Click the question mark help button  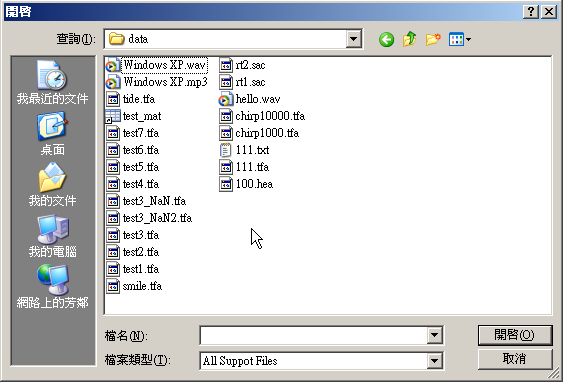pyautogui.click(x=531, y=12)
